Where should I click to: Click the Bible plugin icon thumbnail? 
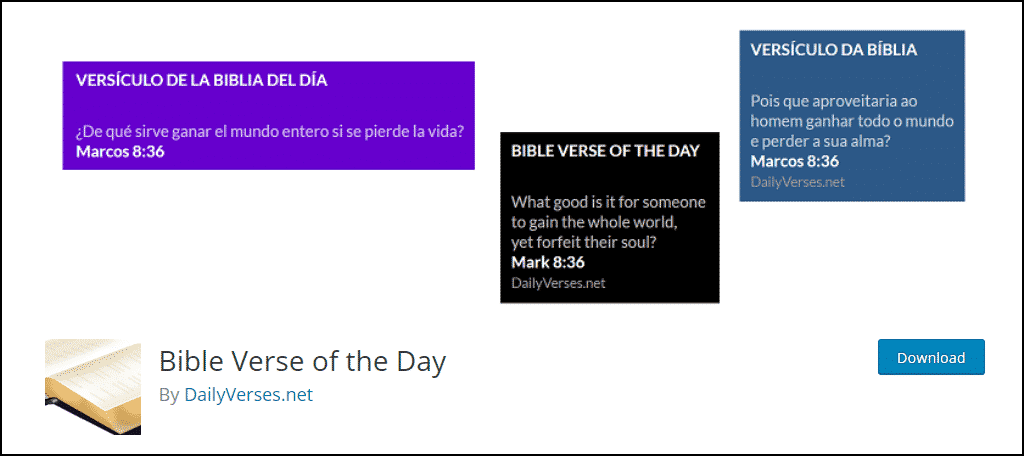click(x=93, y=387)
